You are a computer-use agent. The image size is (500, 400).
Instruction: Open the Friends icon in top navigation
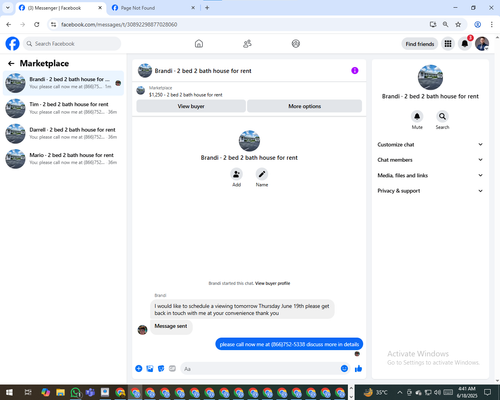point(247,44)
